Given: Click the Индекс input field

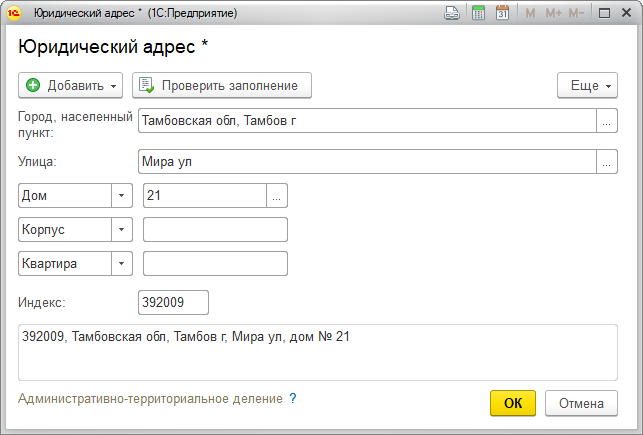Looking at the screenshot, I should [173, 302].
